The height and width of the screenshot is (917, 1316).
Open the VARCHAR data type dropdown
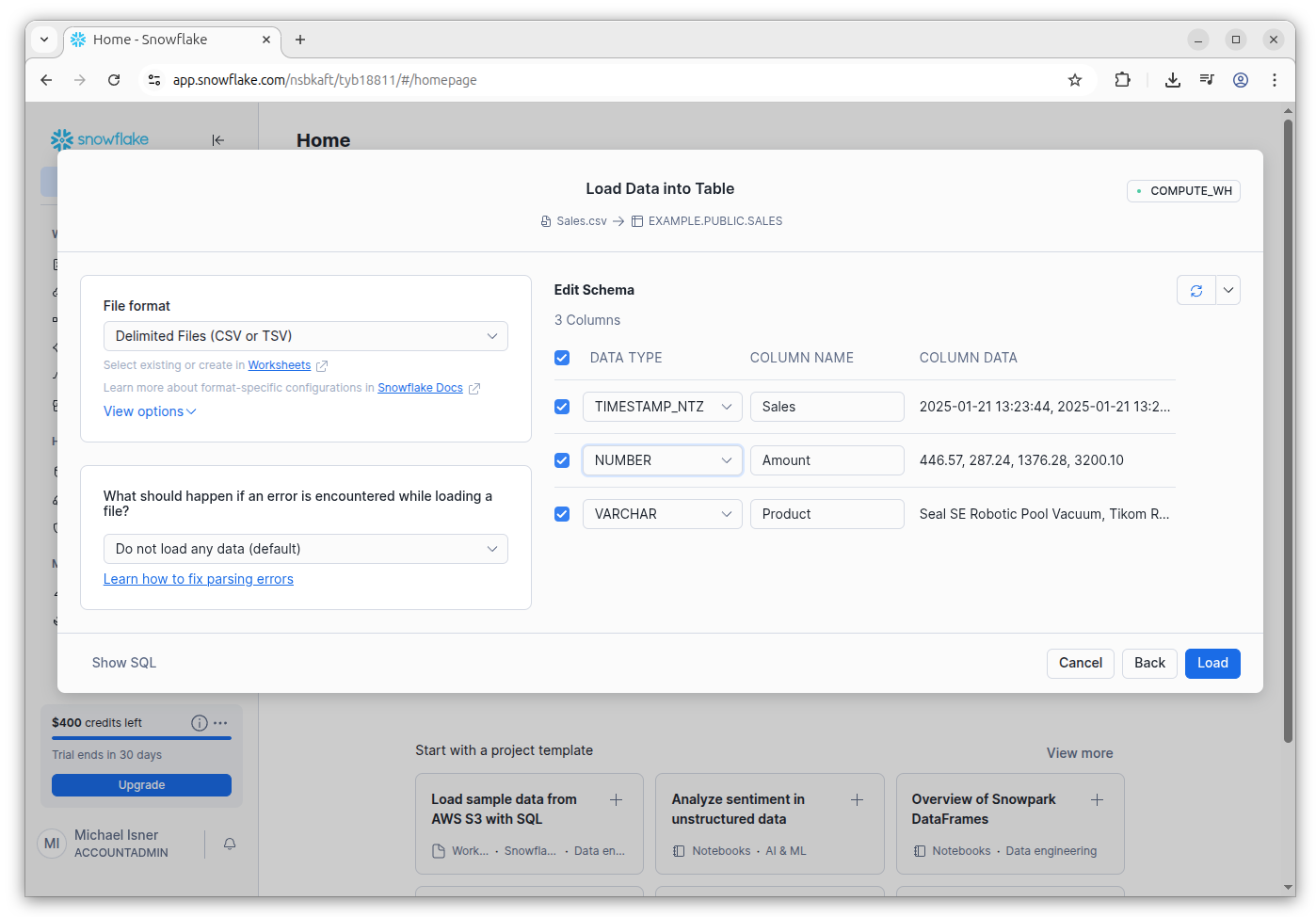tap(662, 514)
